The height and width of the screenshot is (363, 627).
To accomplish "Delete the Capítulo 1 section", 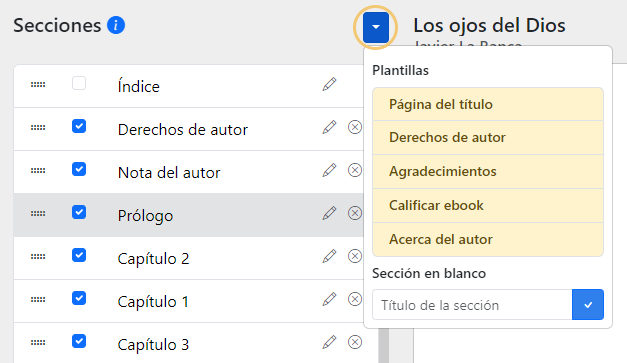I will tap(355, 299).
